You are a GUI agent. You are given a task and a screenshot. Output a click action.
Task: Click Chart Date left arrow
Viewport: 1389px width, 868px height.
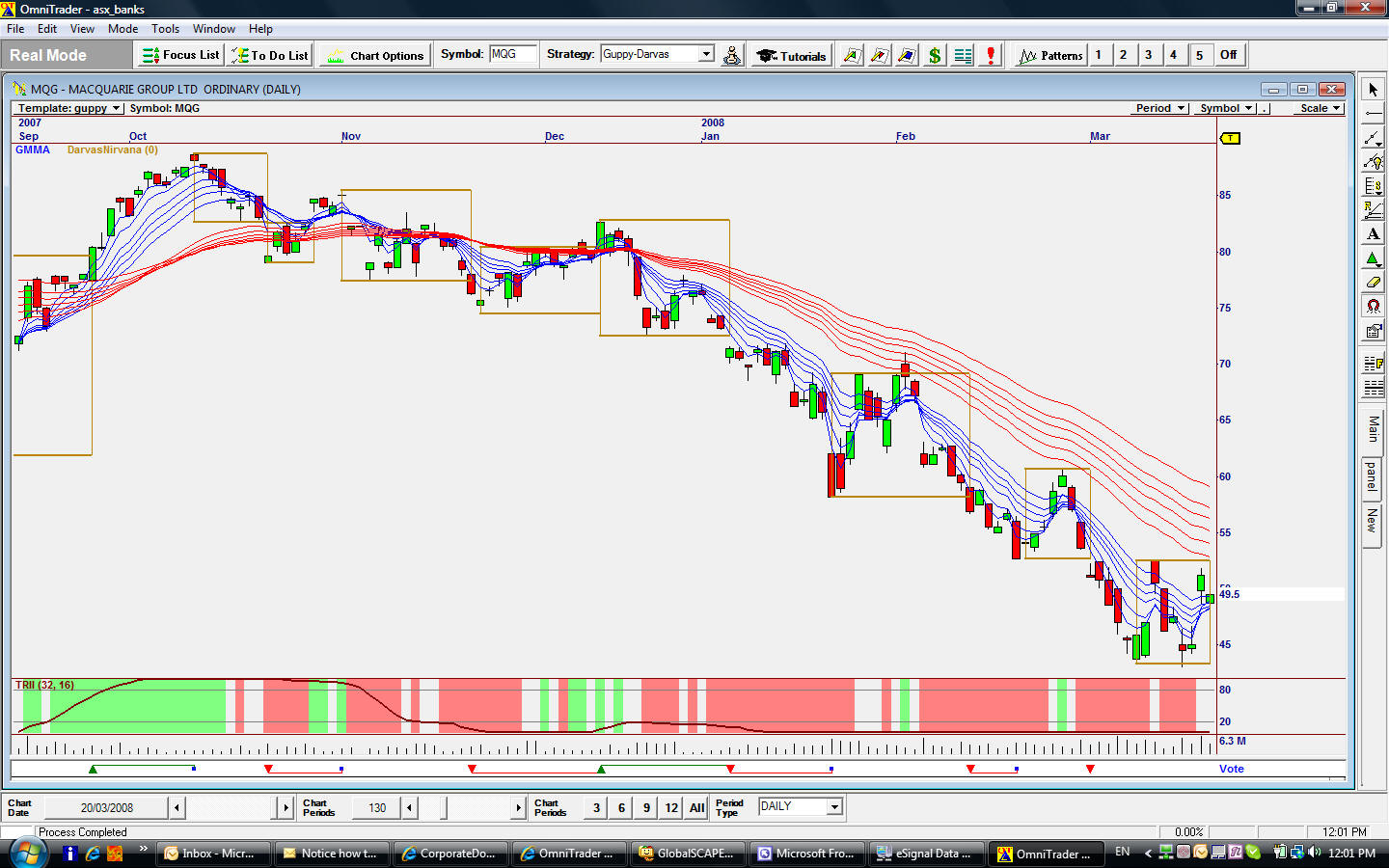(177, 807)
